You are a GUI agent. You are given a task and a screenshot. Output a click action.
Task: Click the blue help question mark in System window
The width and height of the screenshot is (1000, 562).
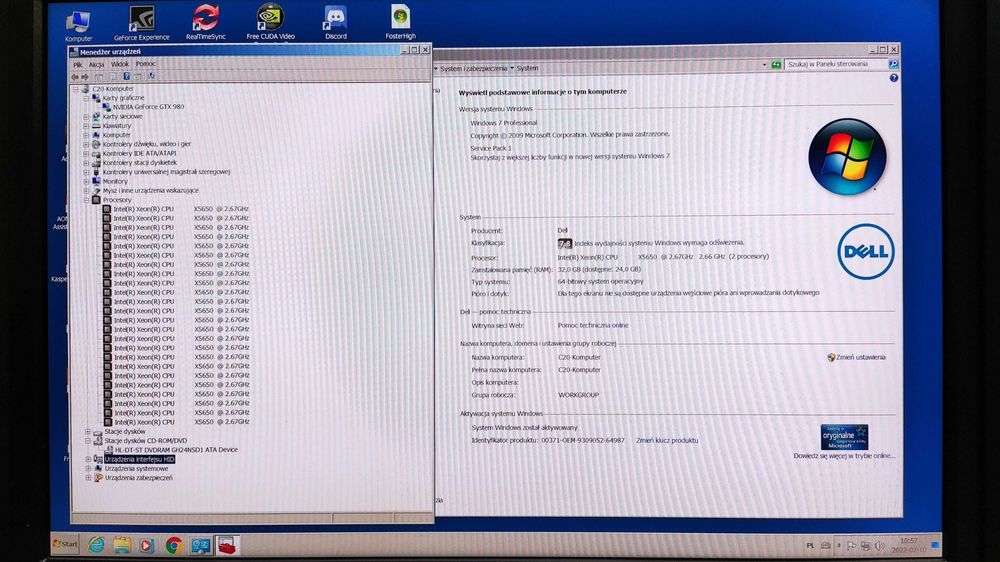coord(893,78)
